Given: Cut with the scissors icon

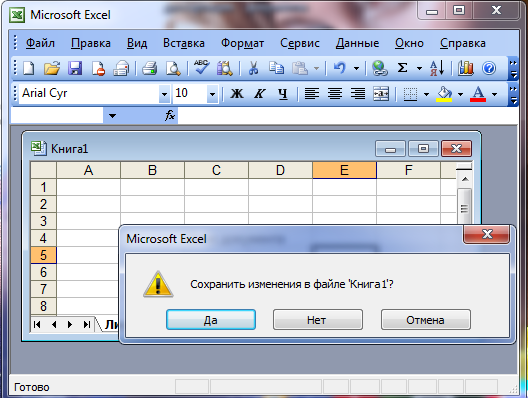Looking at the screenshot, I should (253, 68).
